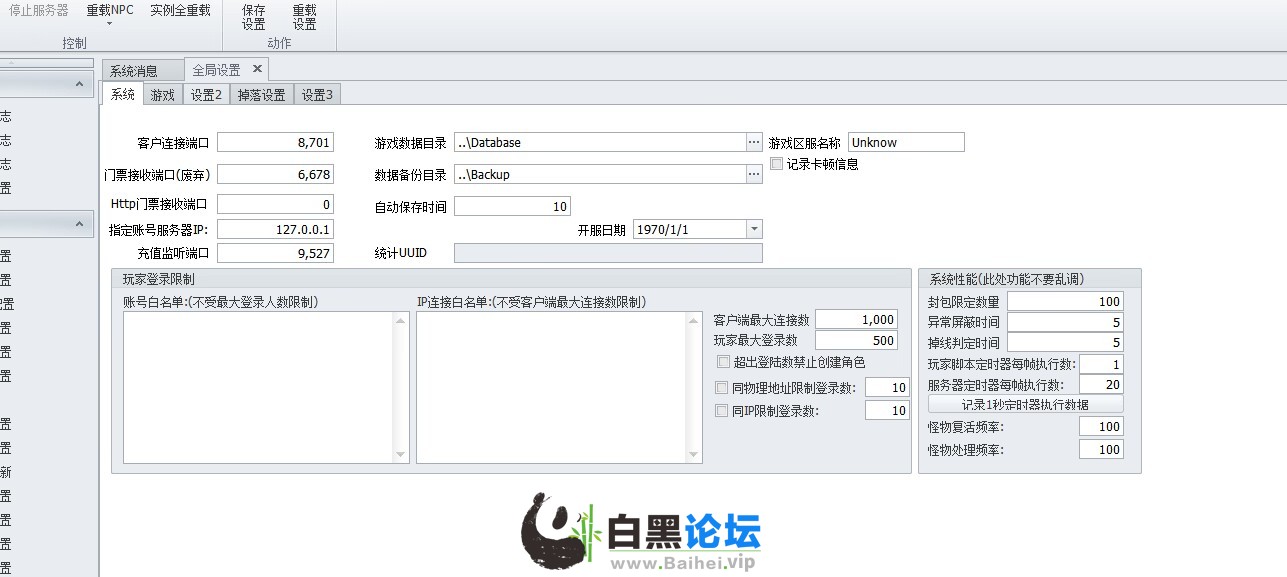
Task: Click the 记录1秒定时器执行数据 button
Action: point(1025,405)
